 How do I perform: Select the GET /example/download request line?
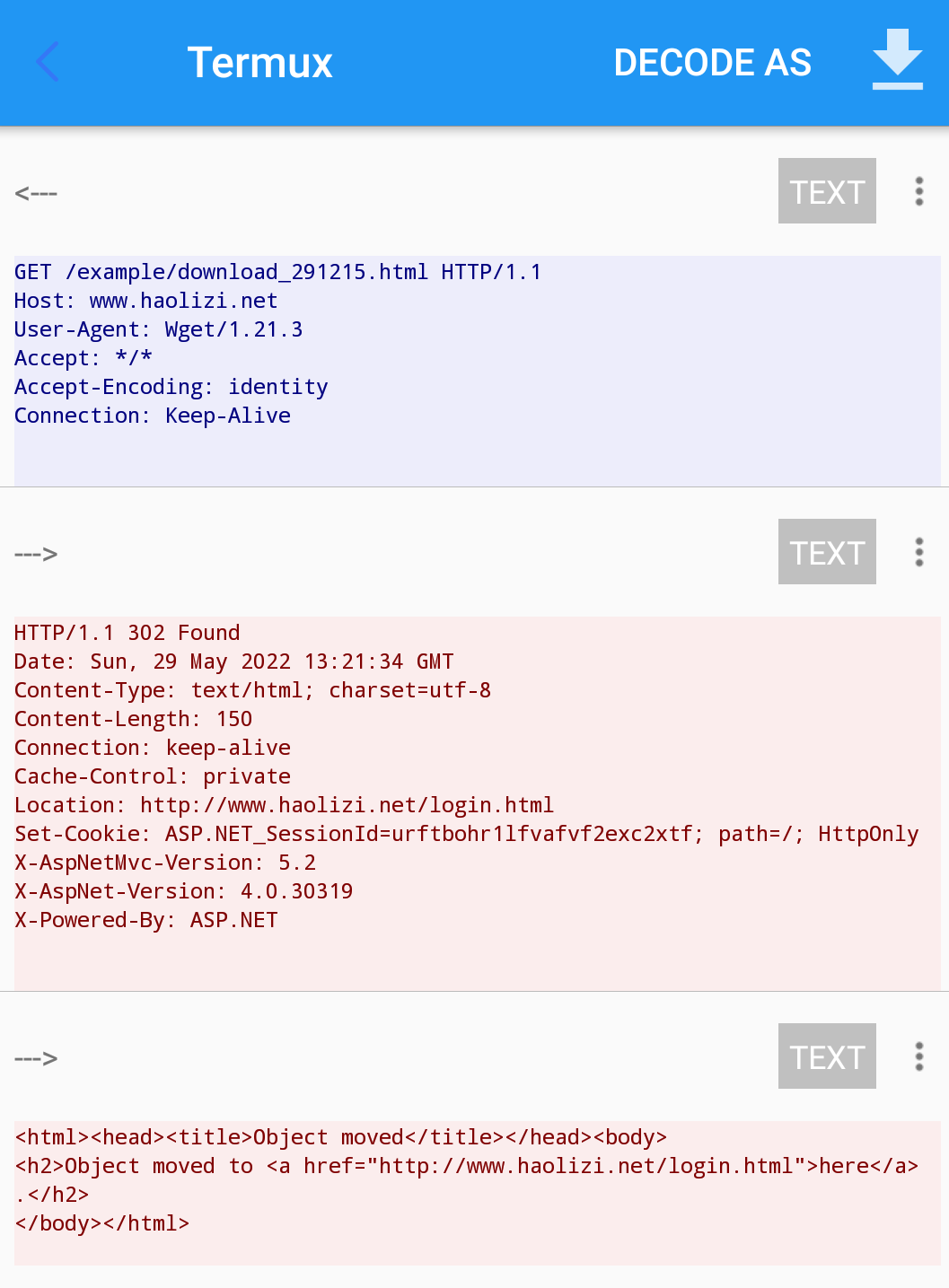[x=277, y=272]
